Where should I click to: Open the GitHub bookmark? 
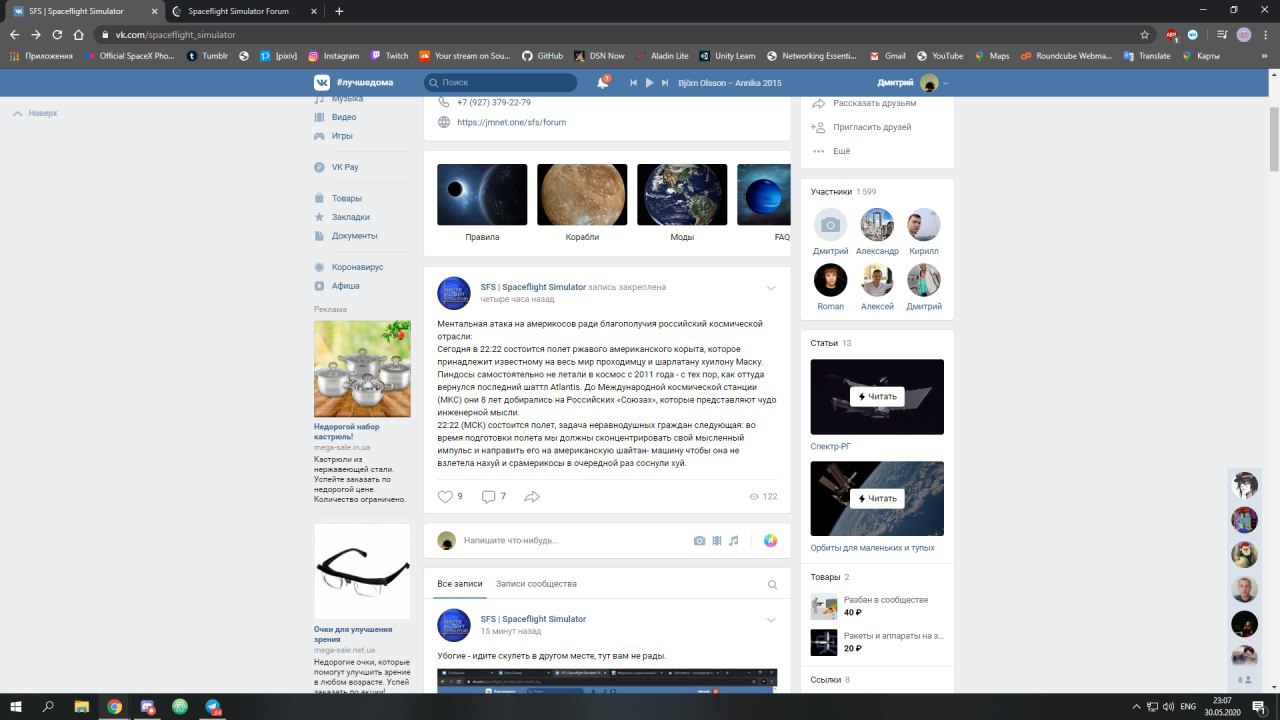click(542, 56)
